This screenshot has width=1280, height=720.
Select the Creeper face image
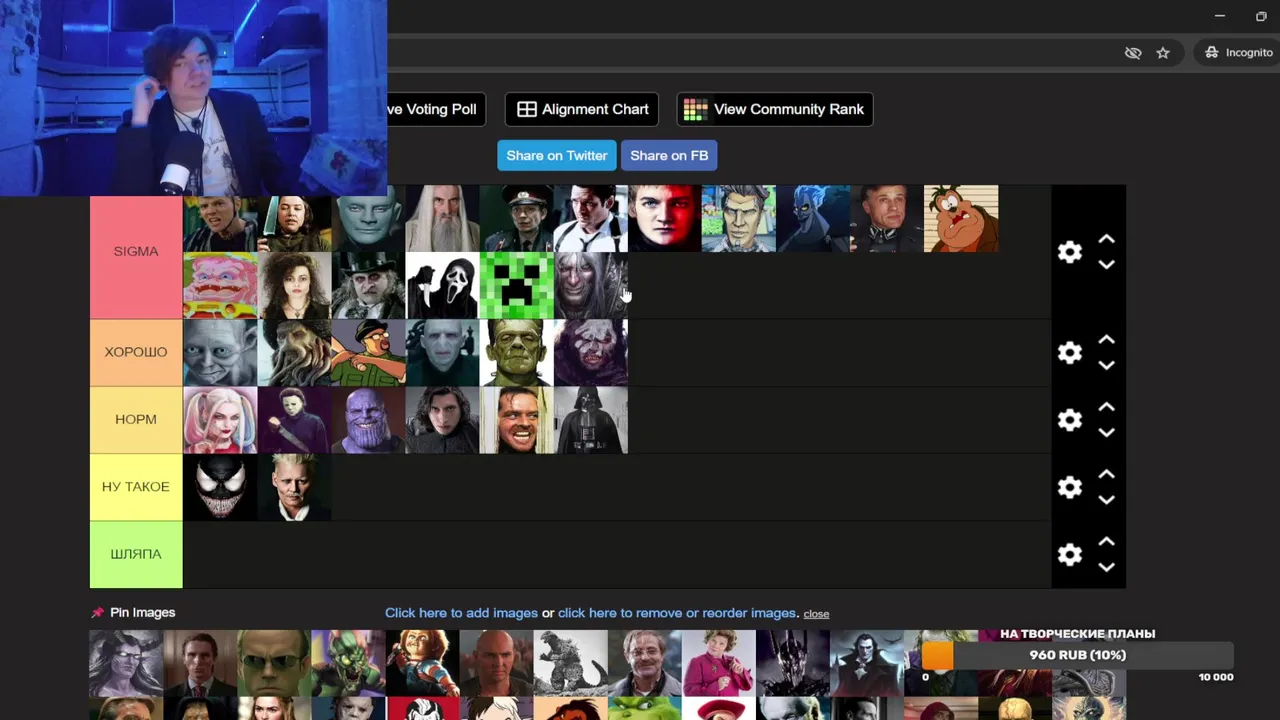517,285
